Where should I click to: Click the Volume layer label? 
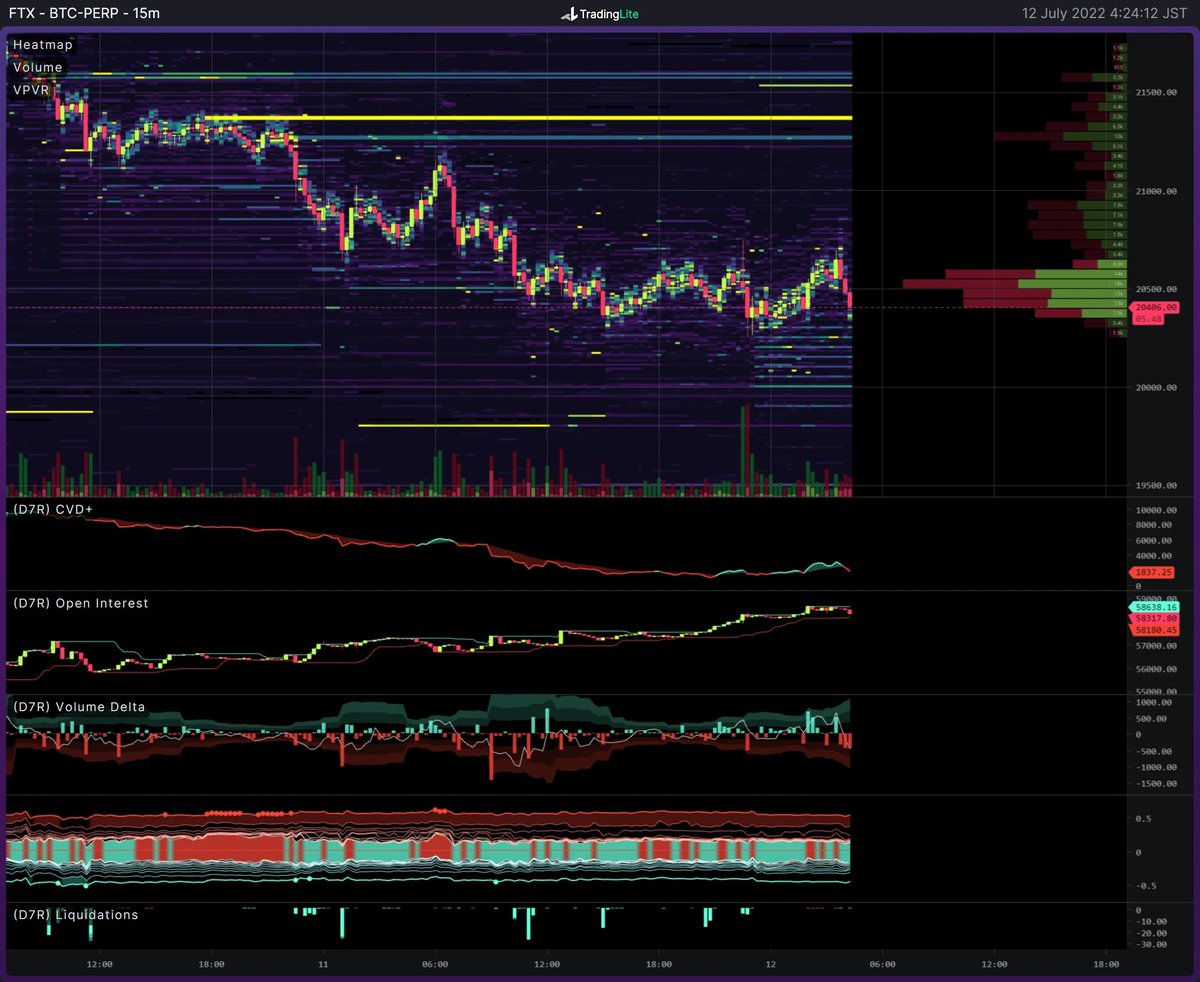pyautogui.click(x=38, y=68)
